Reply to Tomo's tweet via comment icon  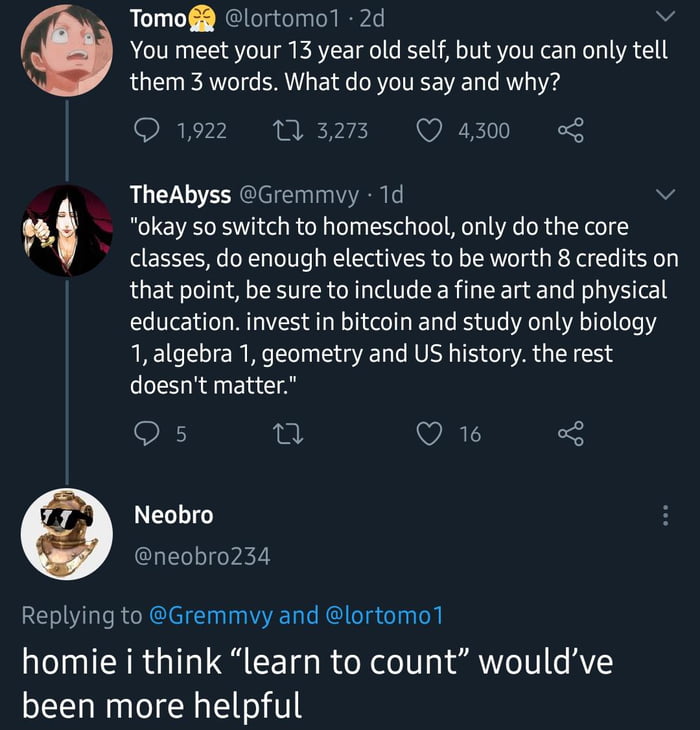pos(146,130)
